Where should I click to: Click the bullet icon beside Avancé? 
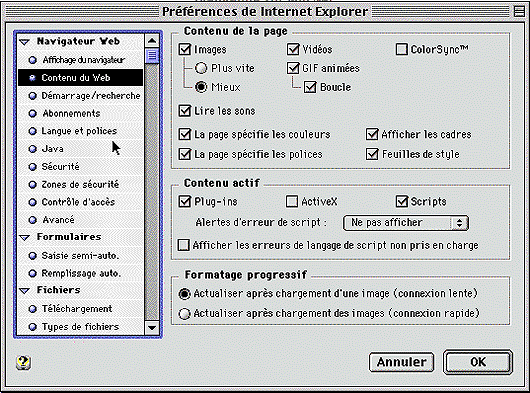(x=32, y=220)
